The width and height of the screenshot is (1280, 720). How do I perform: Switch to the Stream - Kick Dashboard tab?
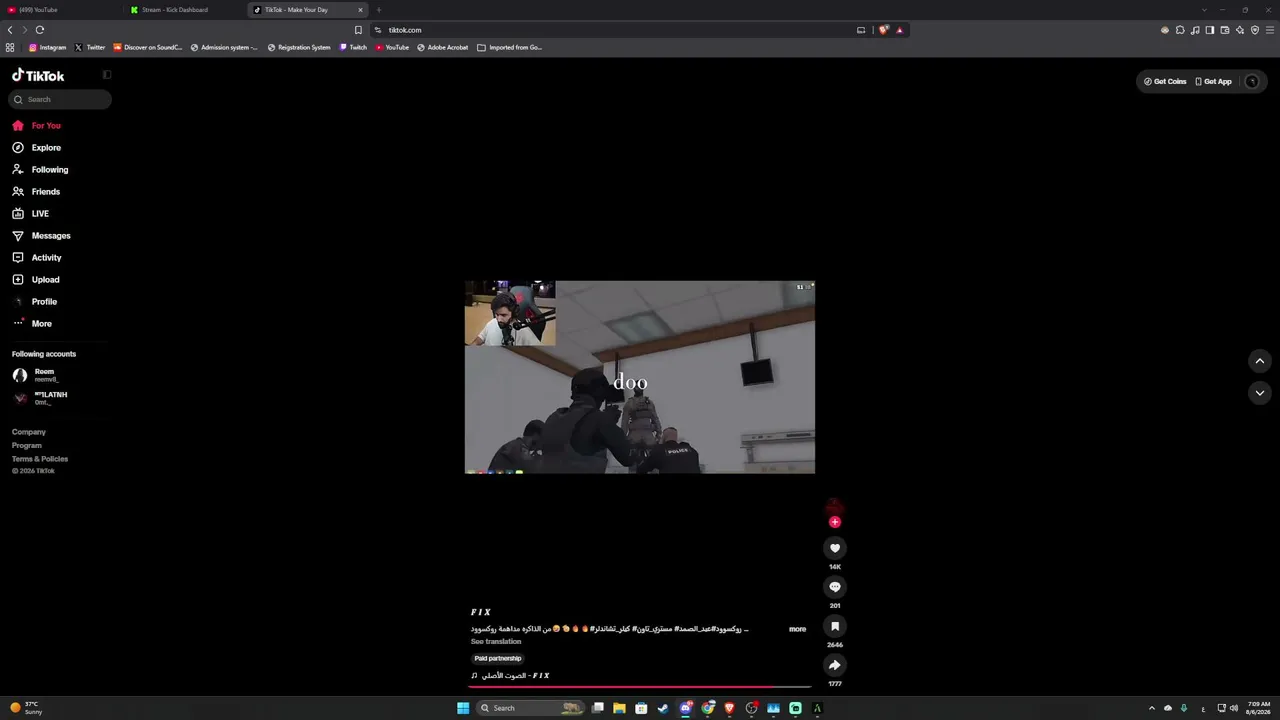[184, 10]
